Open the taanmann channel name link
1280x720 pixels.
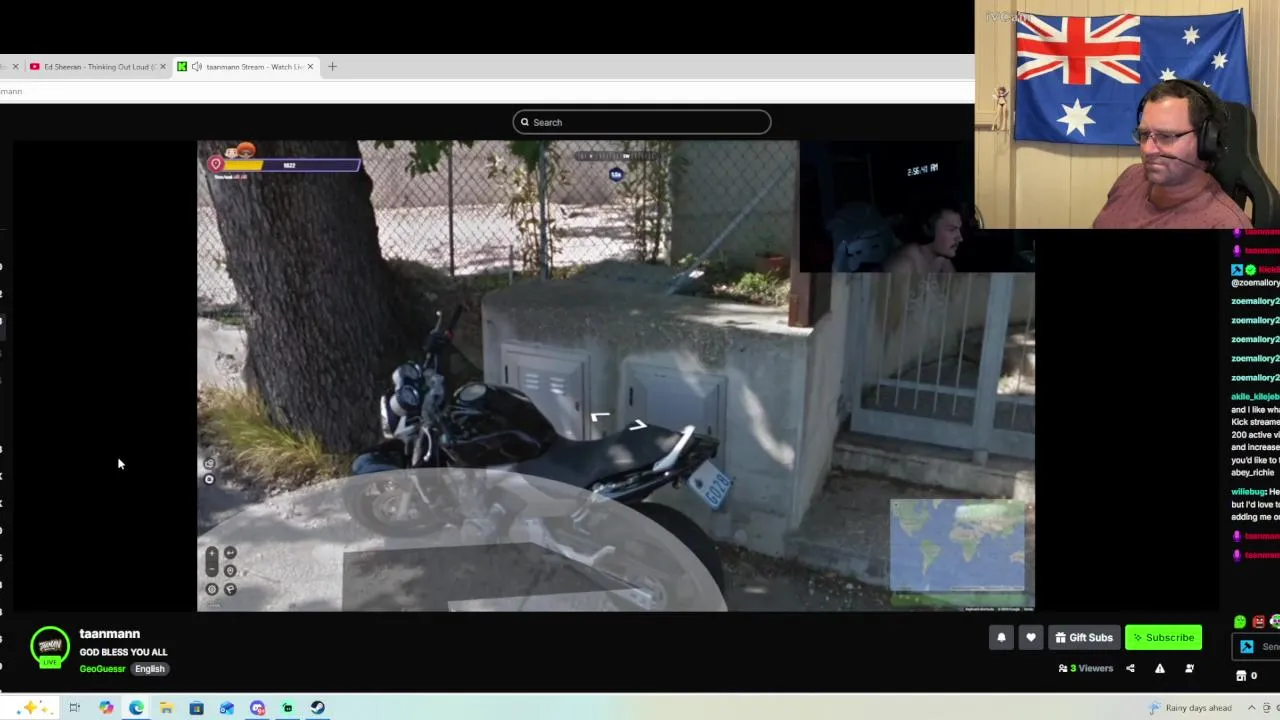(110, 634)
